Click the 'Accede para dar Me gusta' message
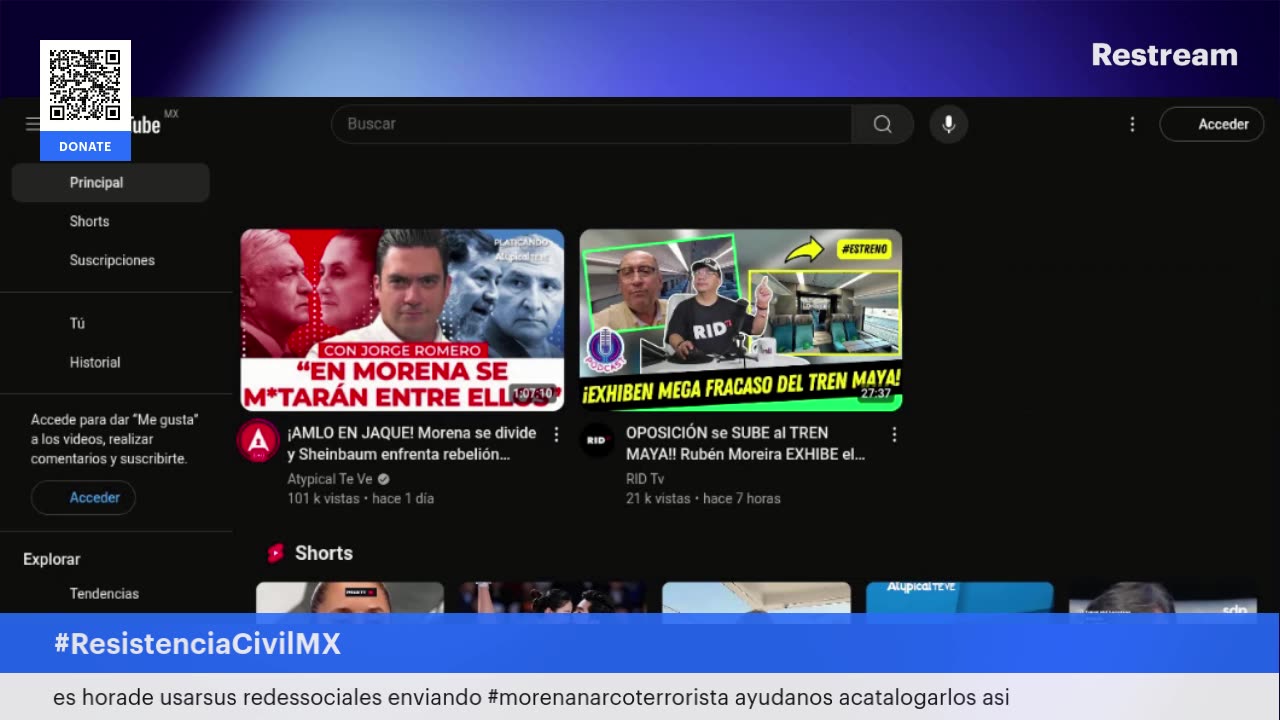The width and height of the screenshot is (1280, 720). coord(115,439)
